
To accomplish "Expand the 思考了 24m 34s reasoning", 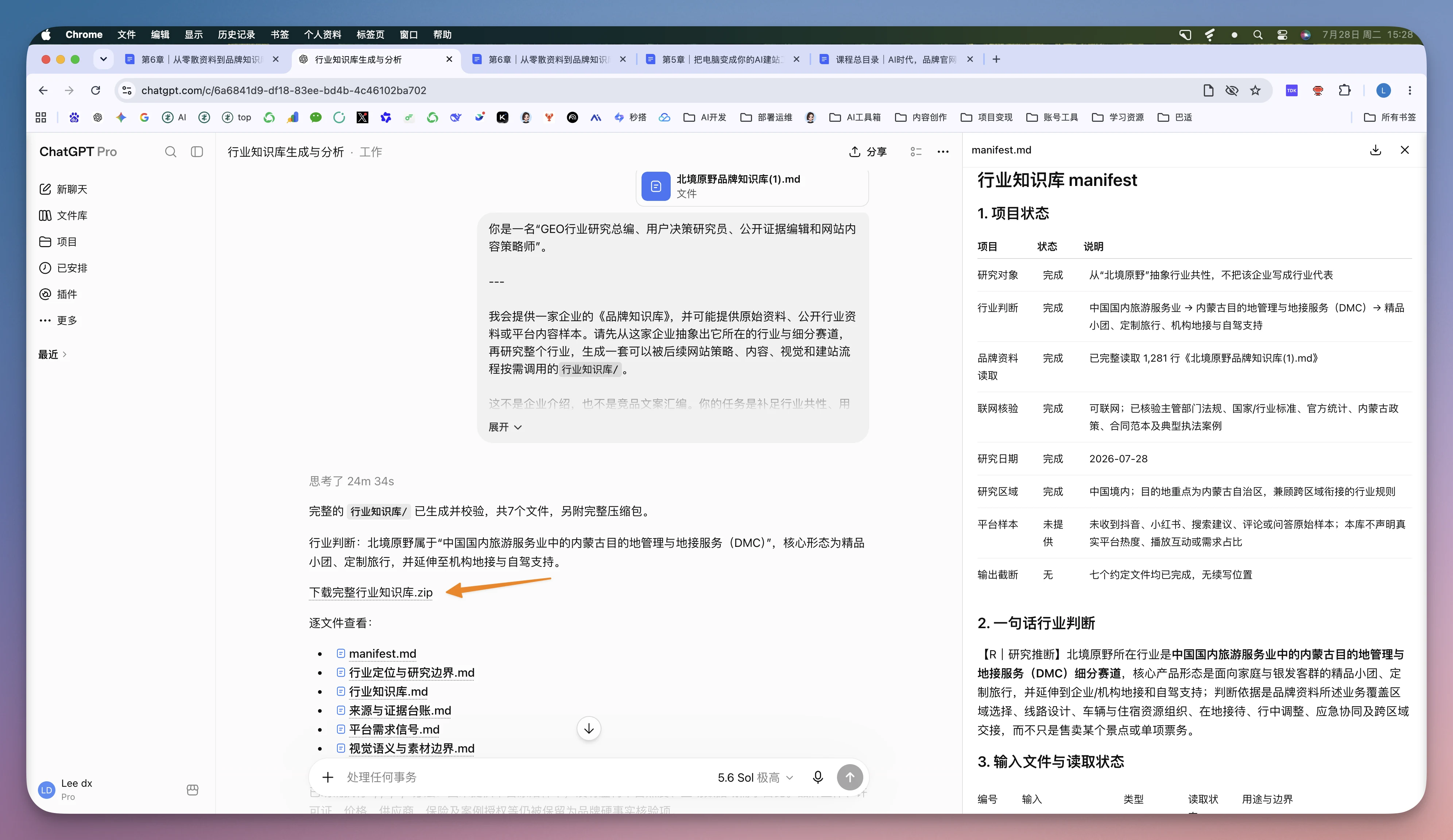I will coord(352,481).
